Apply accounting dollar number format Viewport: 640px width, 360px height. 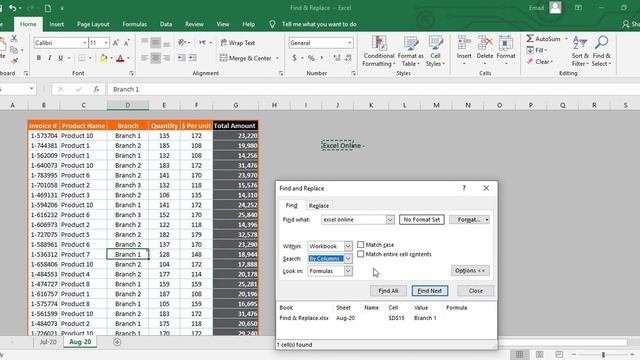click(x=294, y=58)
